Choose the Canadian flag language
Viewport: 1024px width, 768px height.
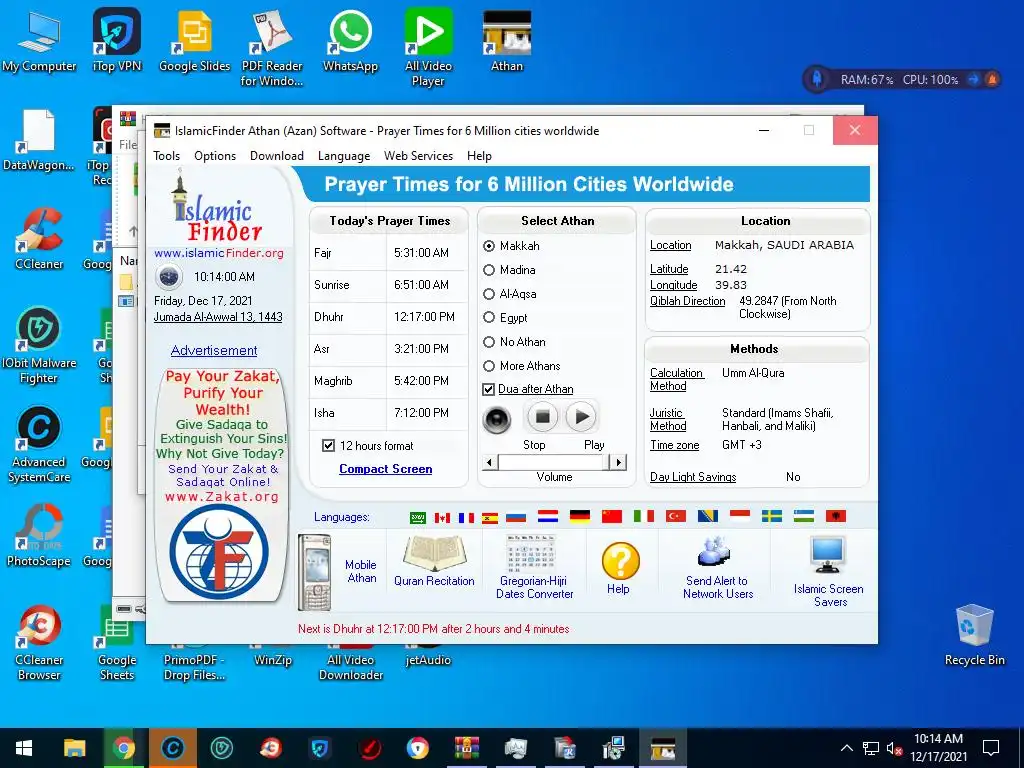pos(442,517)
